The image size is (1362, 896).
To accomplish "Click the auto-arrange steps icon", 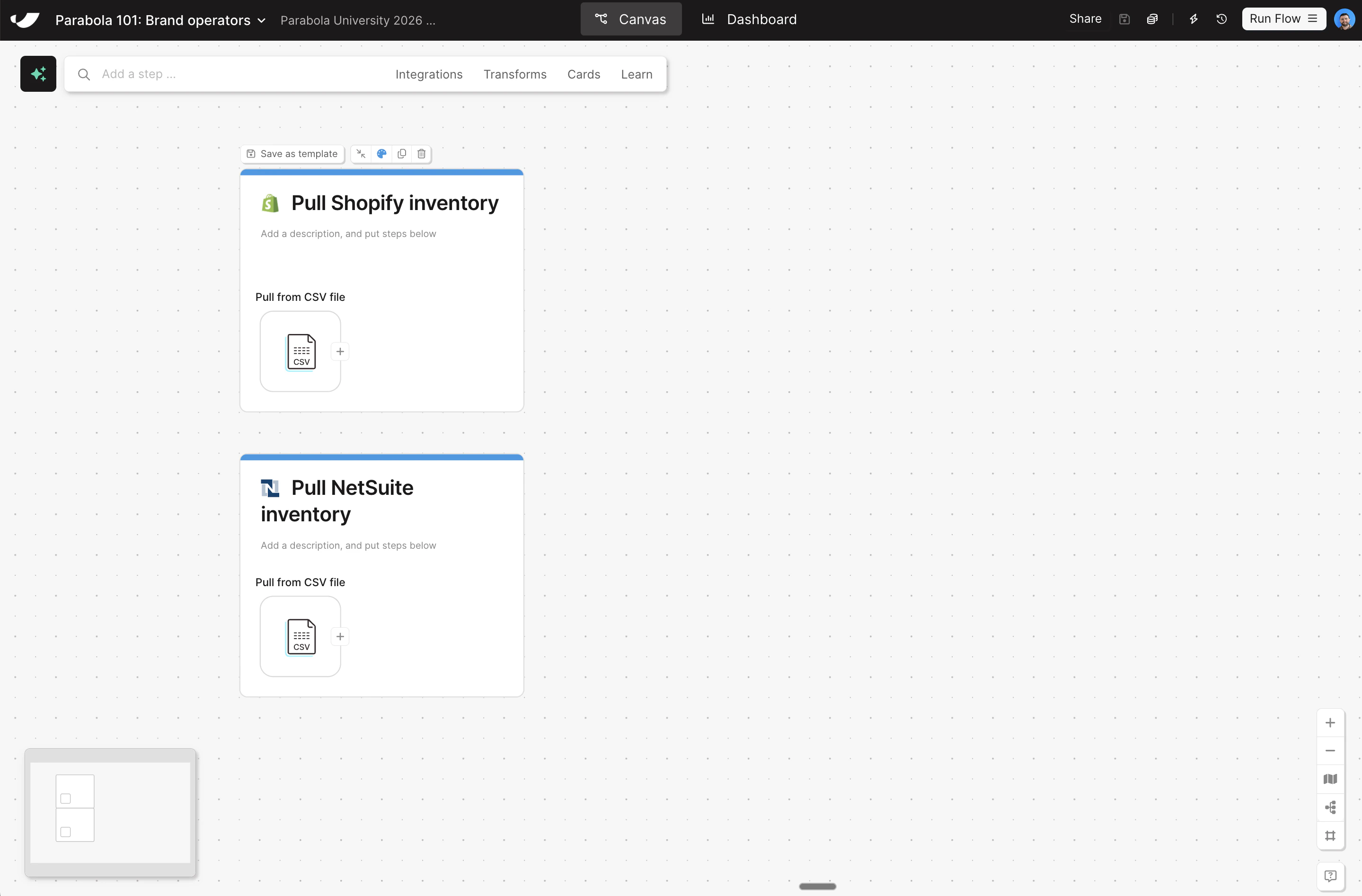I will click(1330, 808).
